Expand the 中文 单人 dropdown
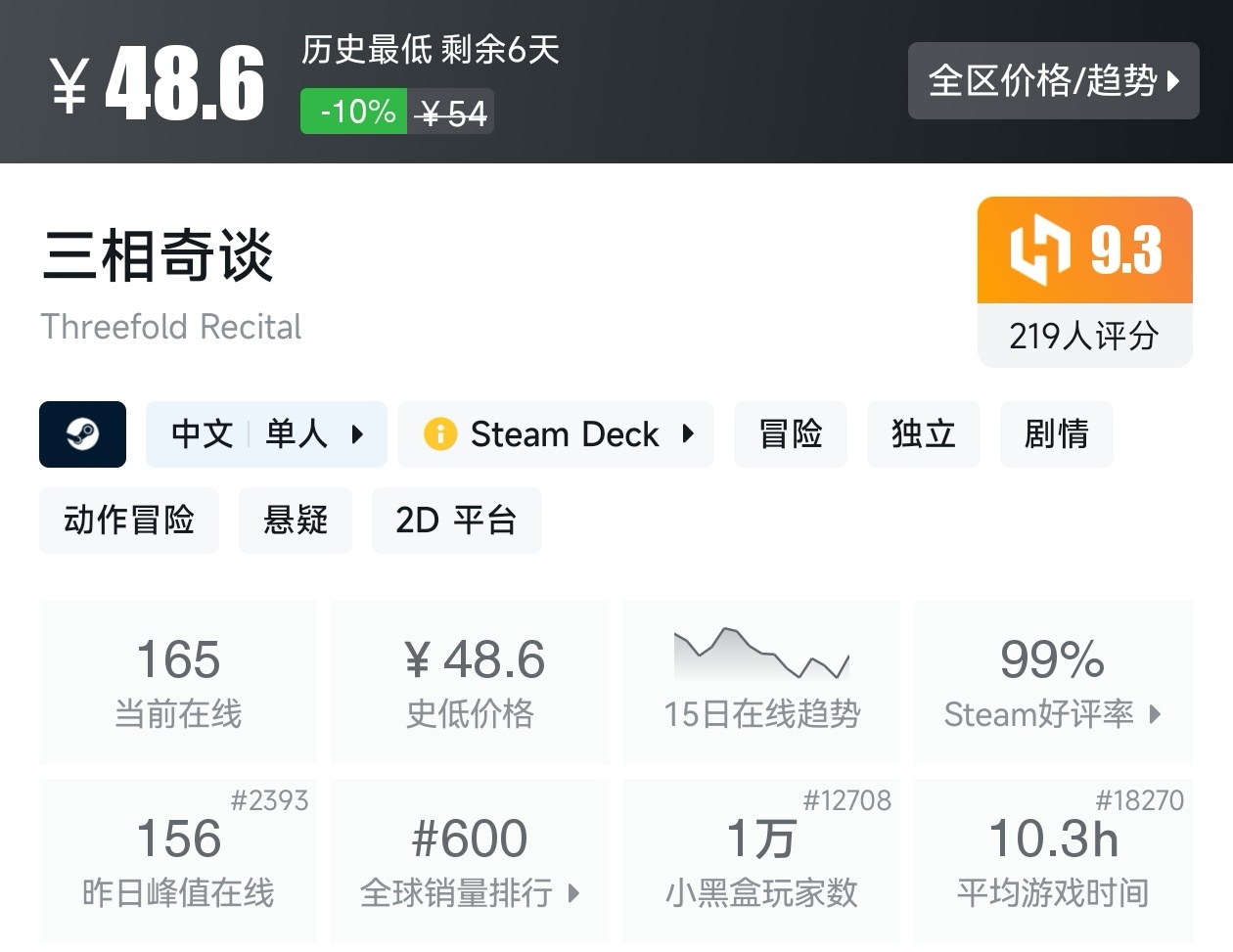 tap(266, 434)
